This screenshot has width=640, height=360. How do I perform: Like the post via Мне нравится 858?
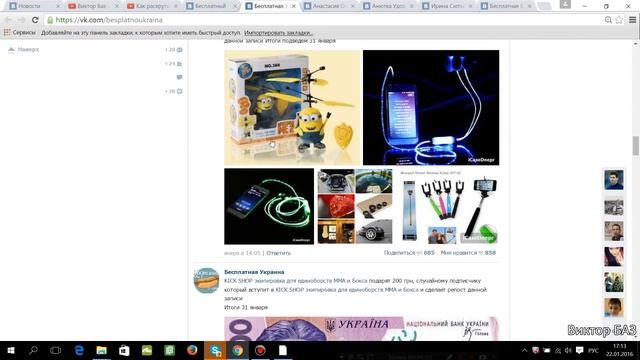pyautogui.click(x=468, y=253)
